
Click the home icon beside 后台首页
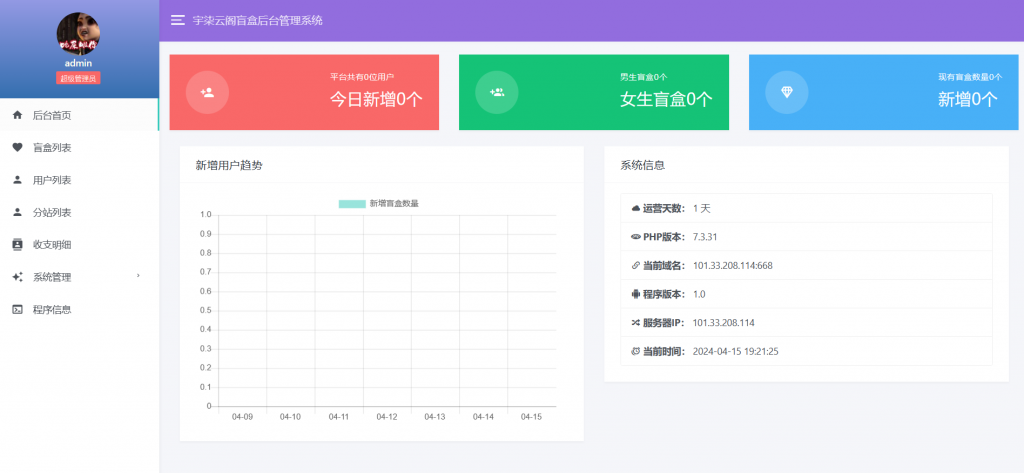point(18,115)
